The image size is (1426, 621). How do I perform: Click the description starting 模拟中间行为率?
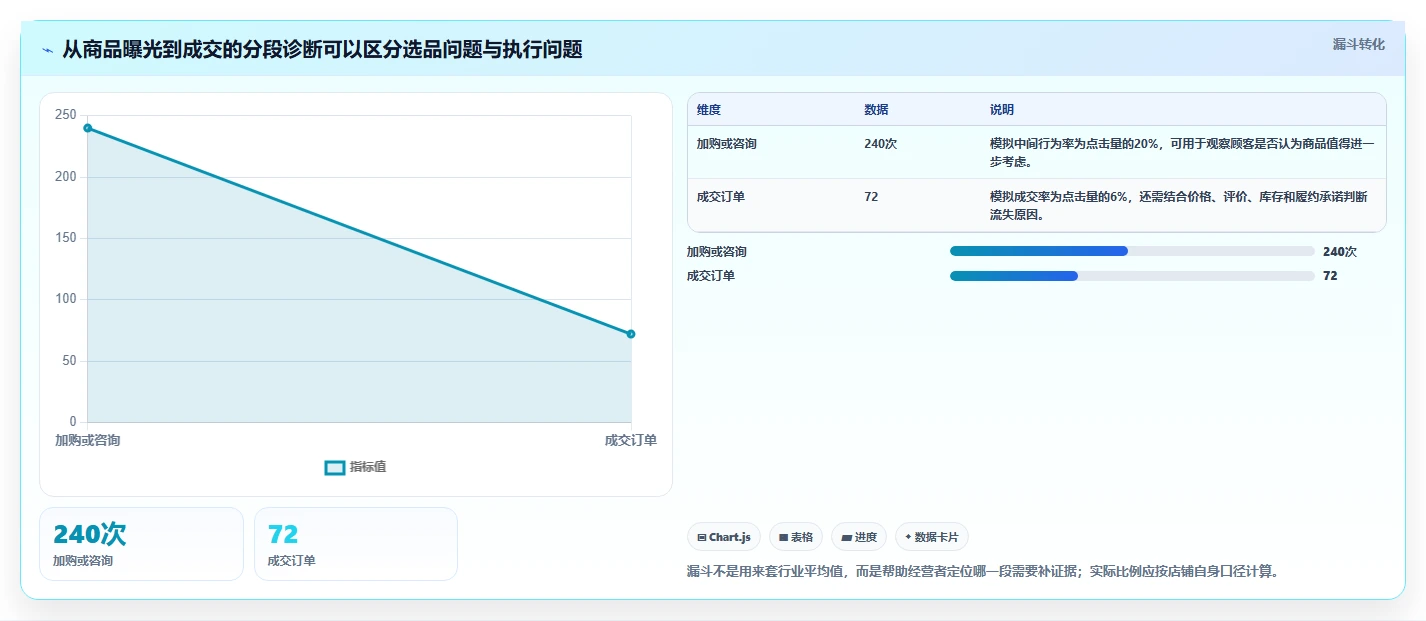(1182, 153)
